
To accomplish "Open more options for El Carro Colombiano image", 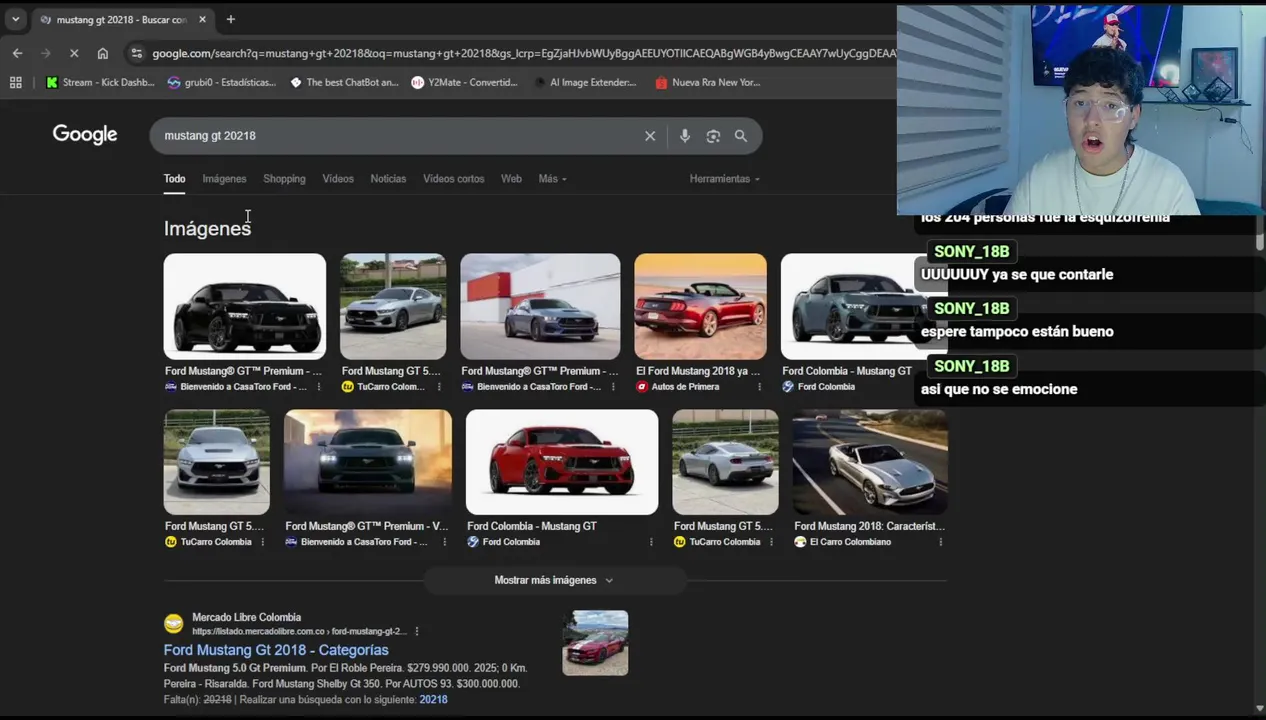I will (940, 542).
